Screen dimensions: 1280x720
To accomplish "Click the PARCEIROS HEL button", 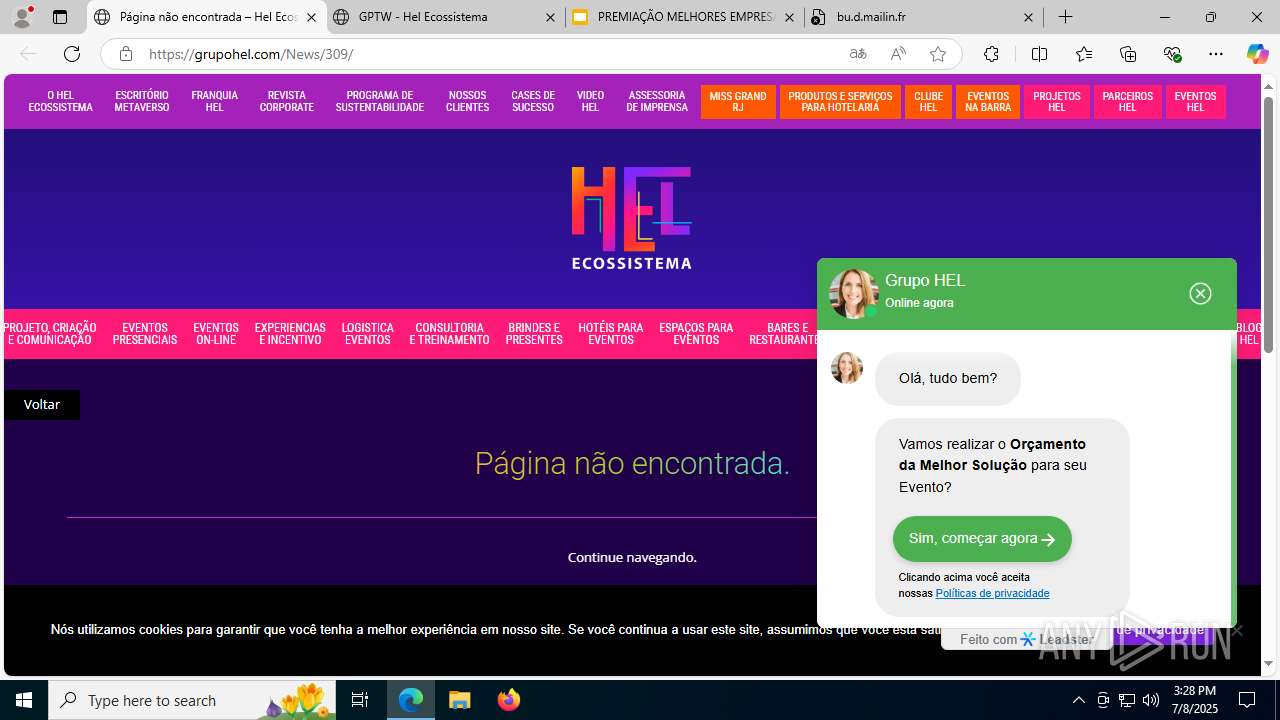I will click(1128, 102).
